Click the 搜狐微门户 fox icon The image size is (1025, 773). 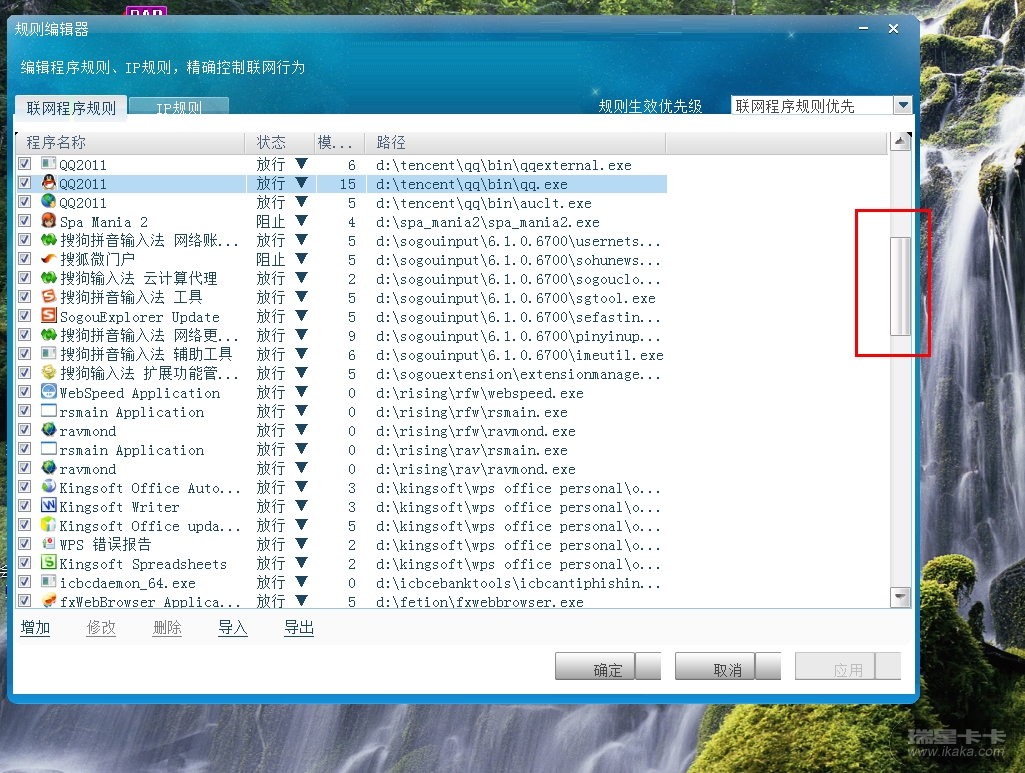(x=48, y=258)
